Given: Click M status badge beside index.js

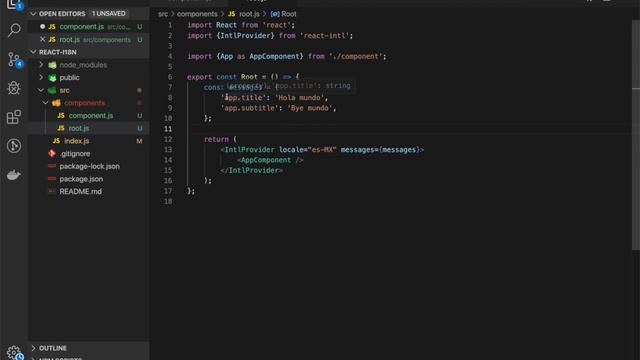Looking at the screenshot, I should (x=139, y=141).
